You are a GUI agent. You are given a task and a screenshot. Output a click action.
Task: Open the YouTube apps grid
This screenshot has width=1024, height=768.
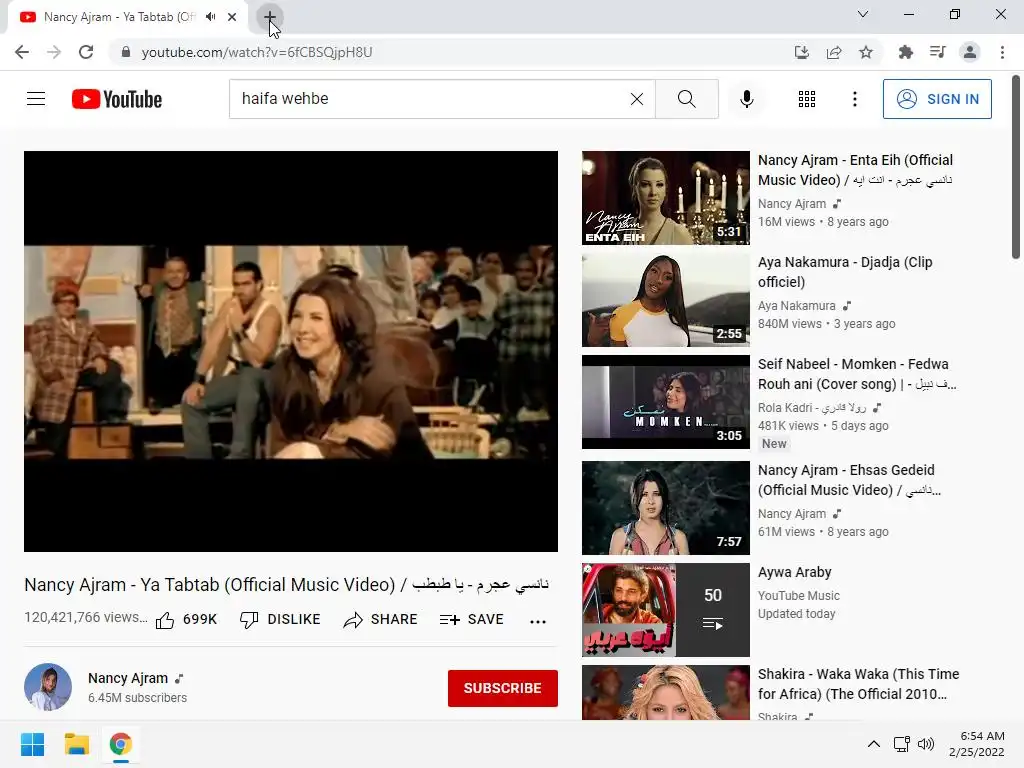pyautogui.click(x=807, y=99)
